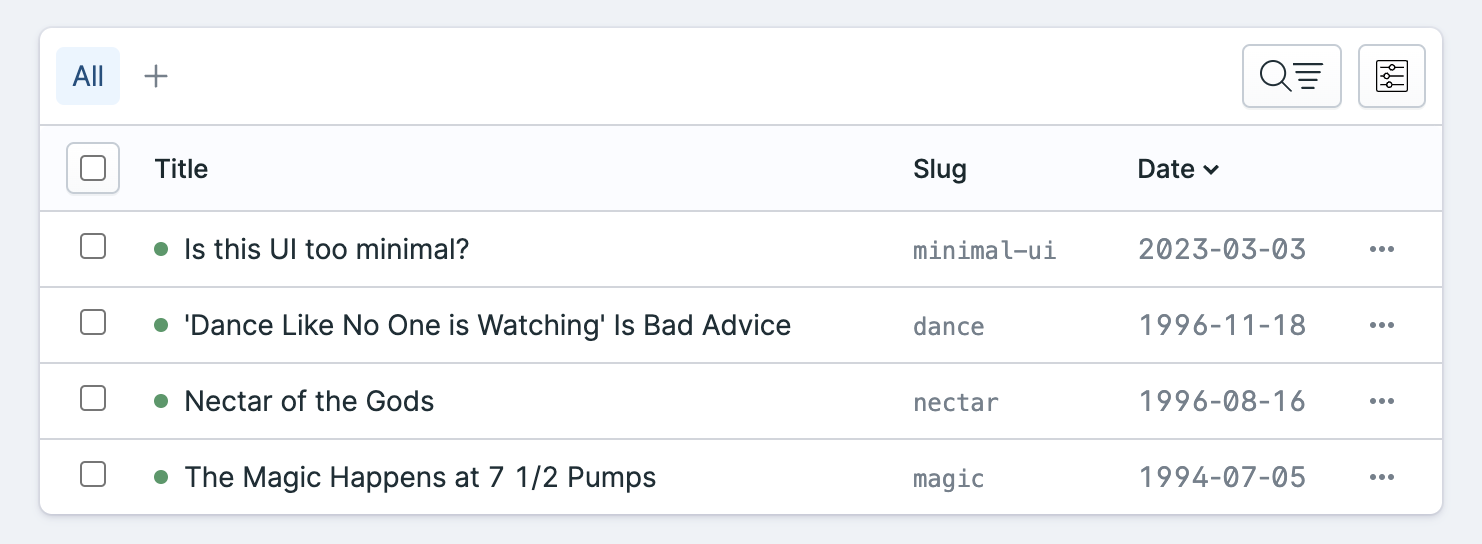Open actions menu for the magic row
Screen dimensions: 1482x544
(x=1381, y=477)
